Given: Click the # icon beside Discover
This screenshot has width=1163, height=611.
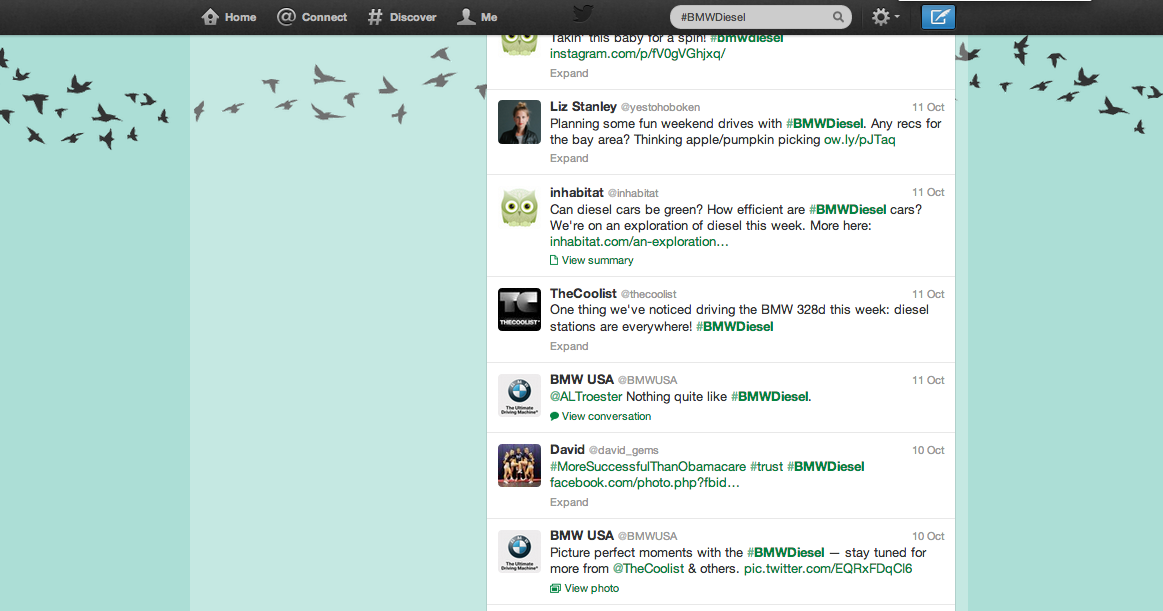Looking at the screenshot, I should coord(375,17).
